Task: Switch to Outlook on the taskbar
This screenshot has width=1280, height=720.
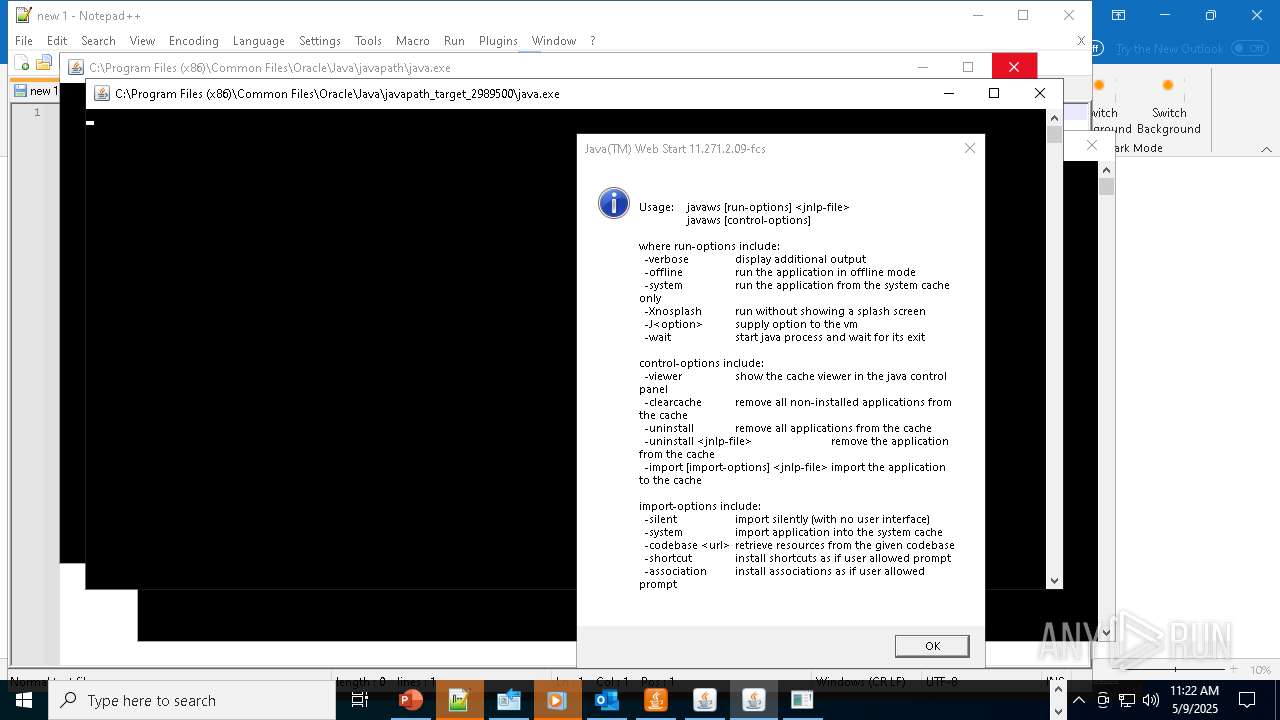Action: (x=606, y=700)
